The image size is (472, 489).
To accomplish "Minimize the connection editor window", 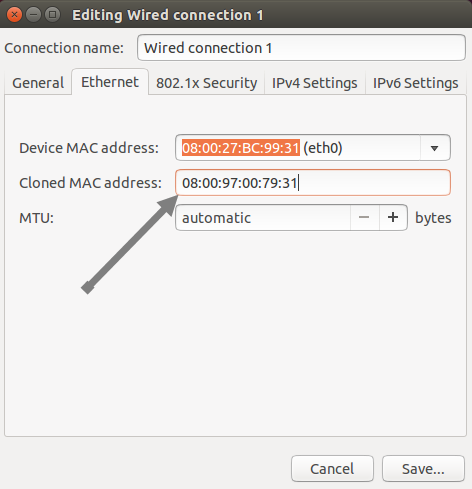I will (x=33, y=15).
